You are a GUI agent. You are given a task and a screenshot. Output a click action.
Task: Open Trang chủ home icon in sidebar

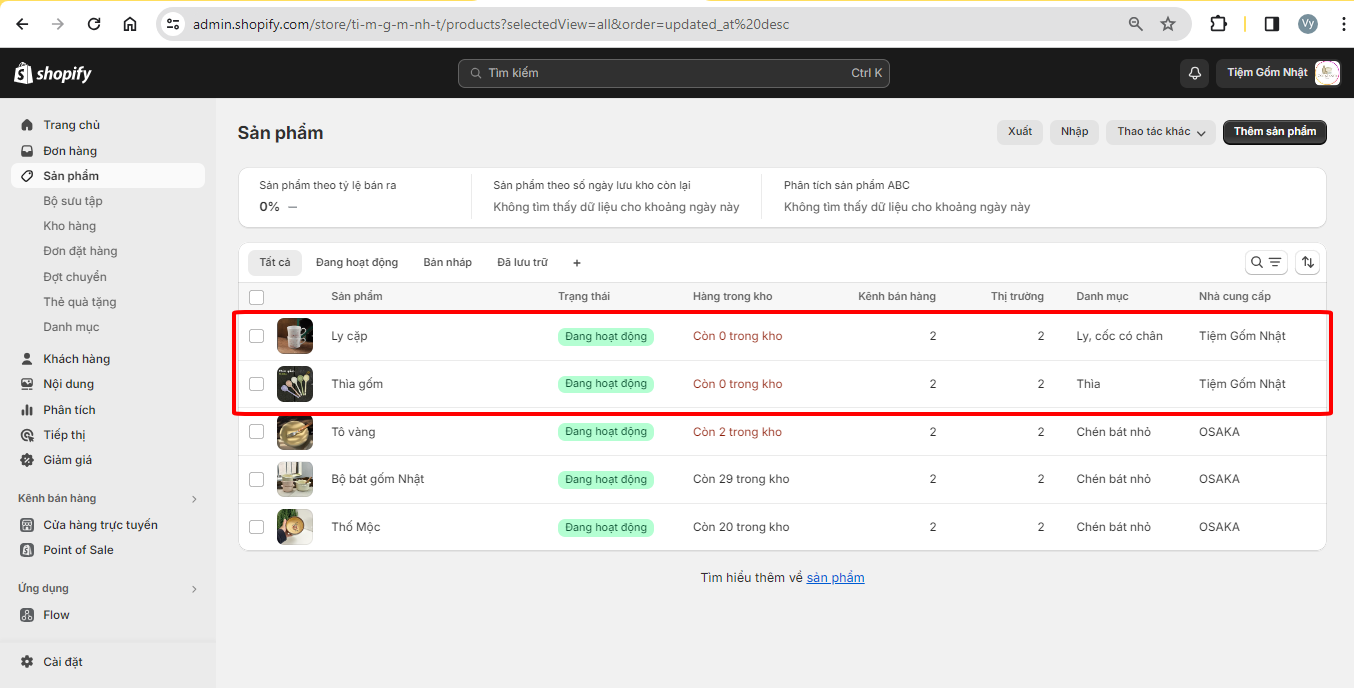(x=27, y=125)
